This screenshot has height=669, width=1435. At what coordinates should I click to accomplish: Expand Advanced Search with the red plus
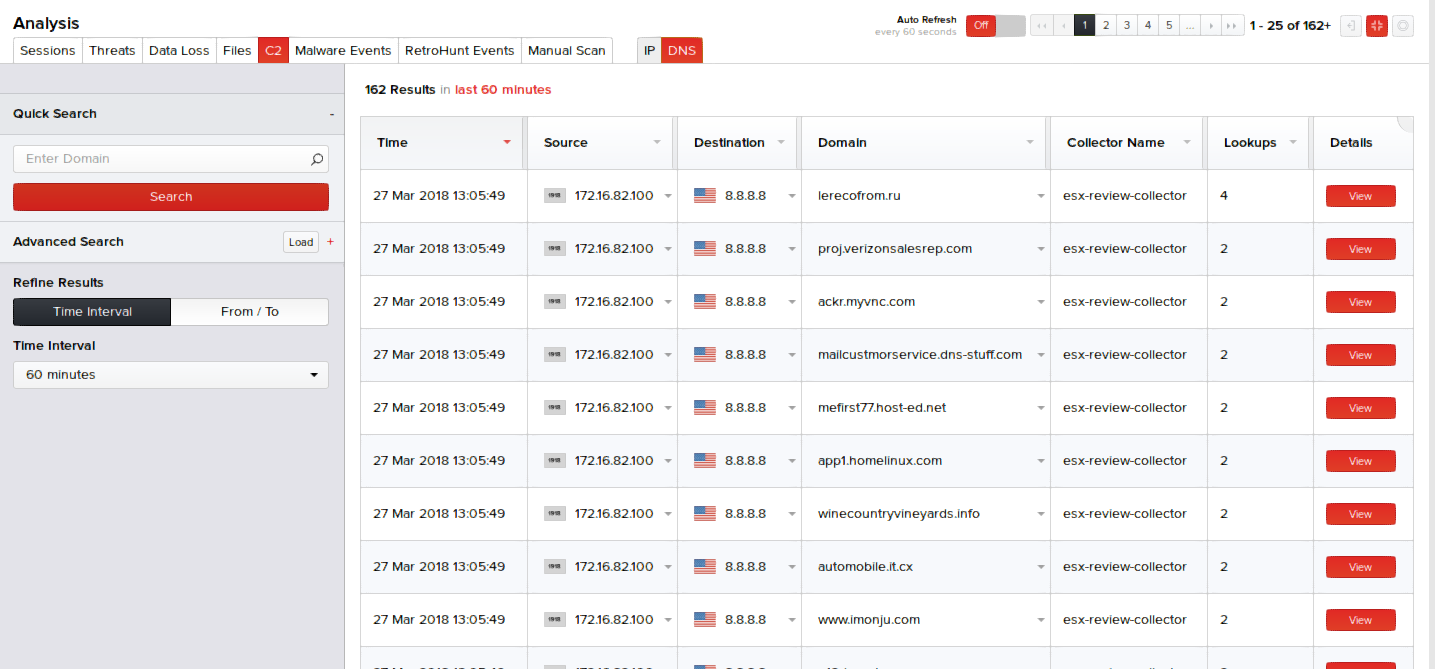pos(331,242)
